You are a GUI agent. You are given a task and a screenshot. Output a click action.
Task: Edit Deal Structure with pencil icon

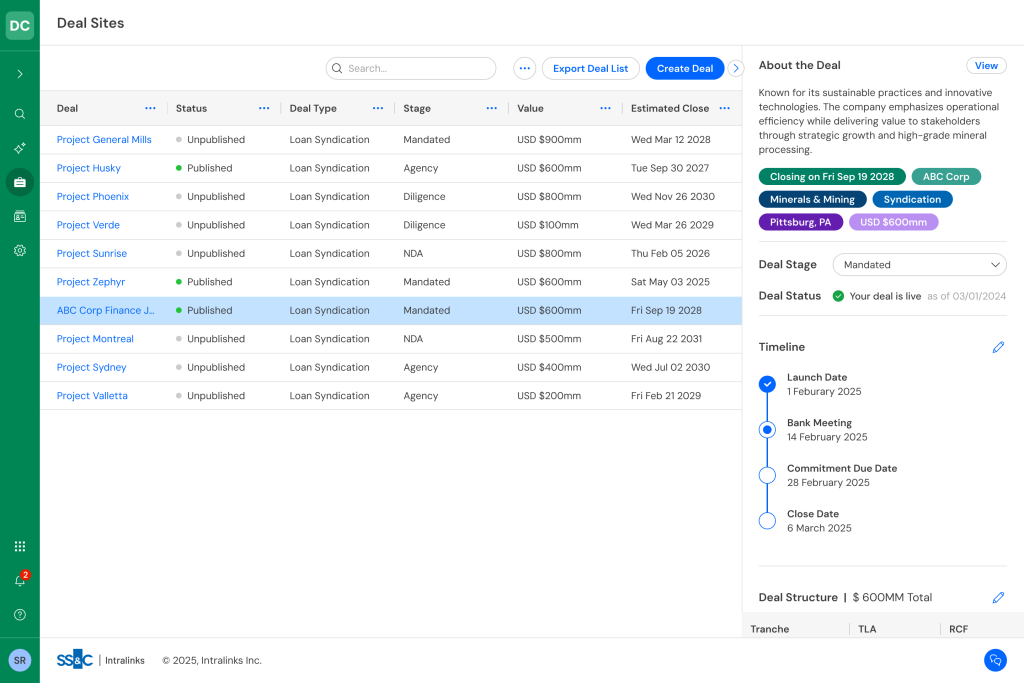click(998, 597)
